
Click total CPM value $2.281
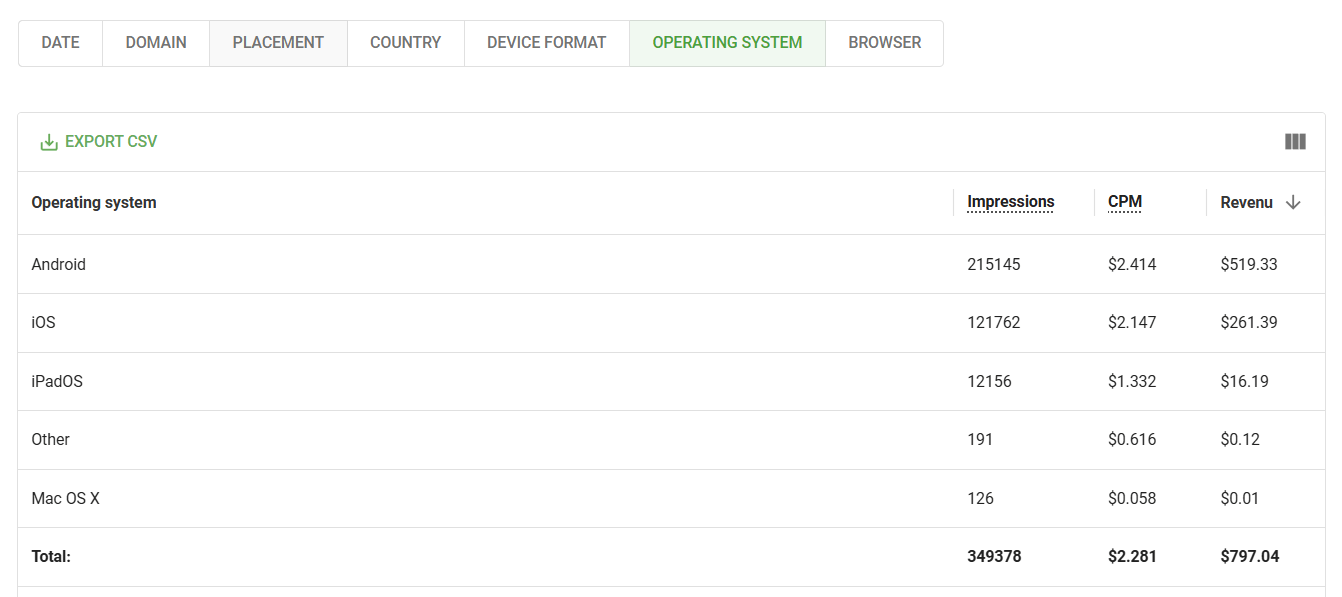[1133, 557]
